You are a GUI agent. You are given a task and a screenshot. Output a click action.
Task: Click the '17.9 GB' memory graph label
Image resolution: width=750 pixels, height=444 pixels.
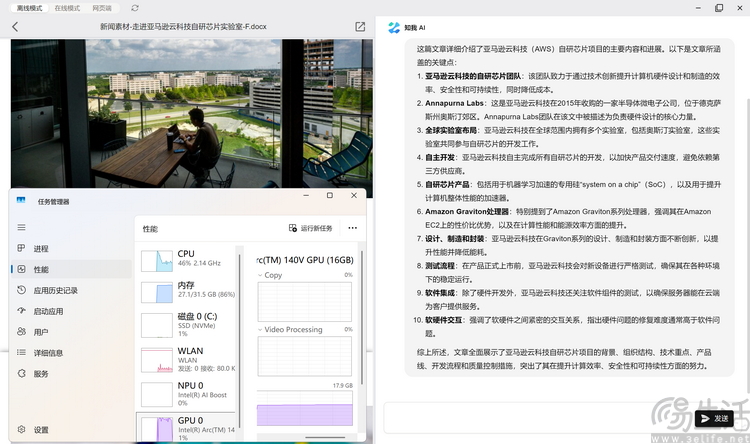(x=343, y=386)
